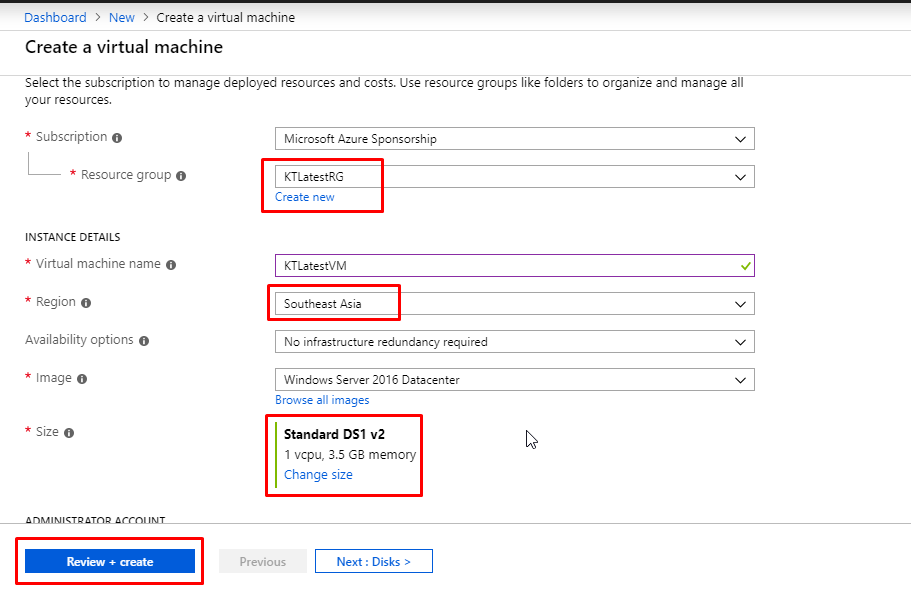This screenshot has height=602, width=911.
Task: Click info icon next to Virtual machine name
Action: click(x=171, y=265)
